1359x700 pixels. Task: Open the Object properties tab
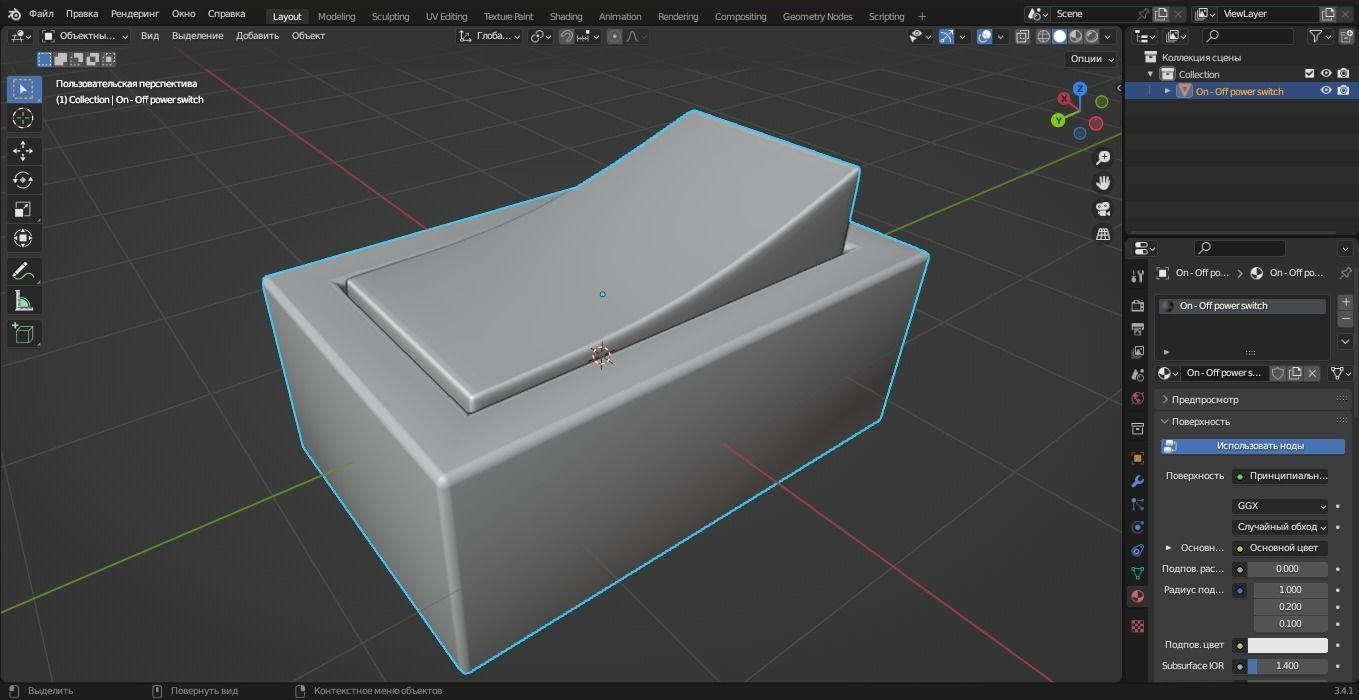1137,458
